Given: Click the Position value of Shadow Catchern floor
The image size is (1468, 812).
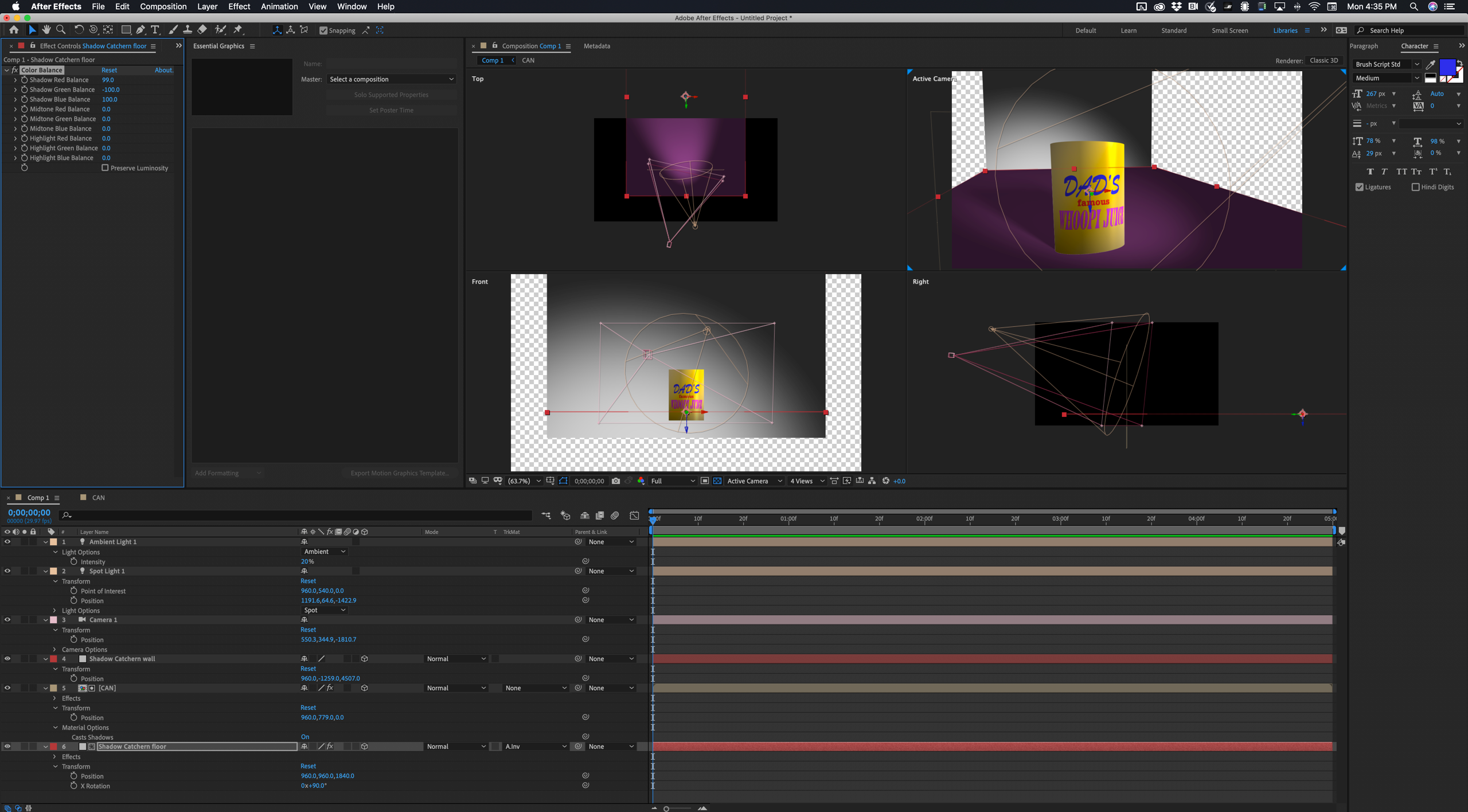Looking at the screenshot, I should [x=327, y=776].
